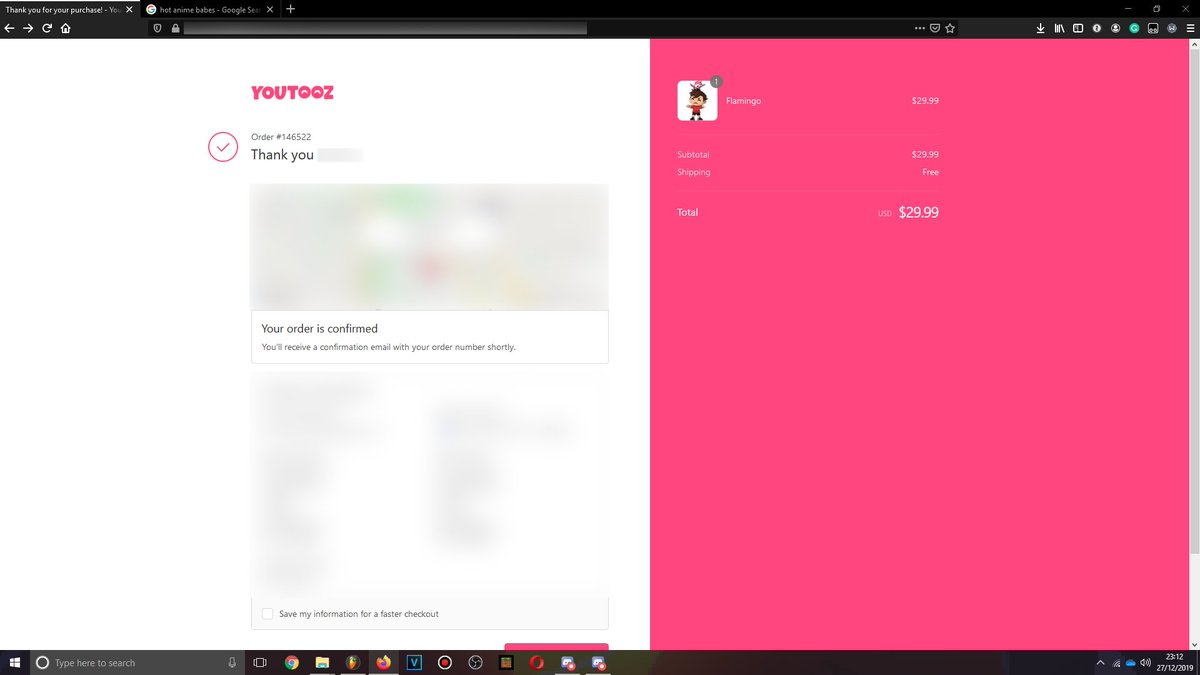The height and width of the screenshot is (675, 1200).
Task: Click the 'Free' shipping value
Action: click(x=930, y=172)
